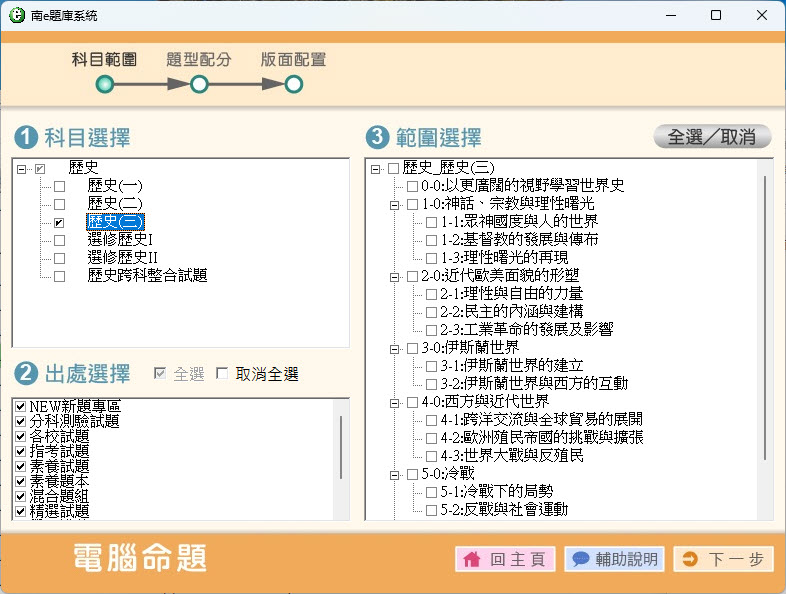The height and width of the screenshot is (594, 786).
Task: Check 2-2:民主的內涵與建構
Action: [x=431, y=312]
